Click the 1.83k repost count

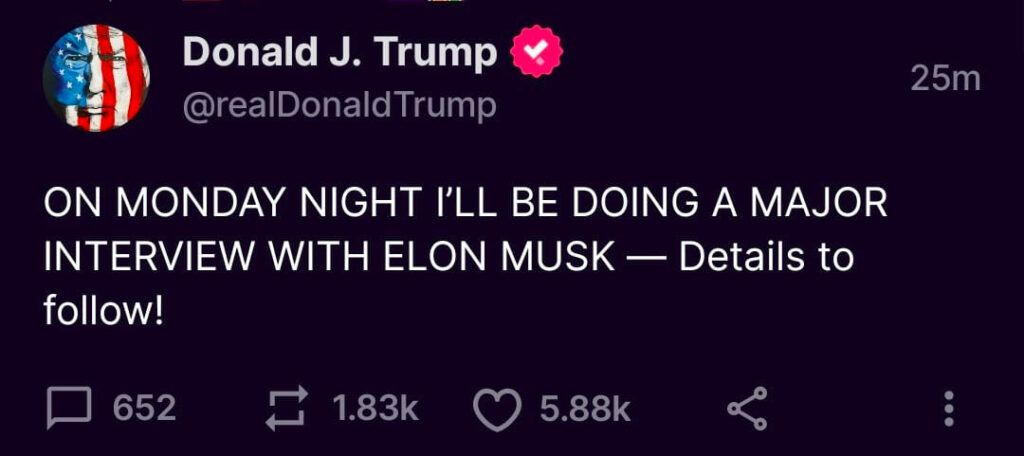coord(374,409)
